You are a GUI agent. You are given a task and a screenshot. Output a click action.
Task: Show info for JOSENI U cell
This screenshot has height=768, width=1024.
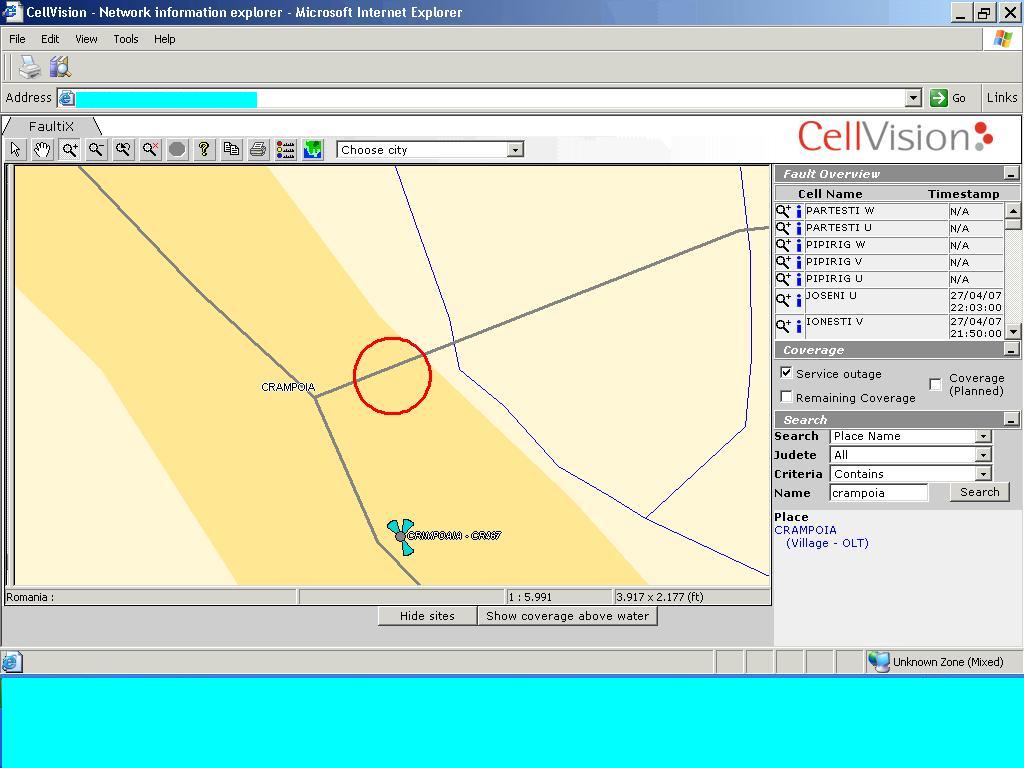pyautogui.click(x=799, y=301)
